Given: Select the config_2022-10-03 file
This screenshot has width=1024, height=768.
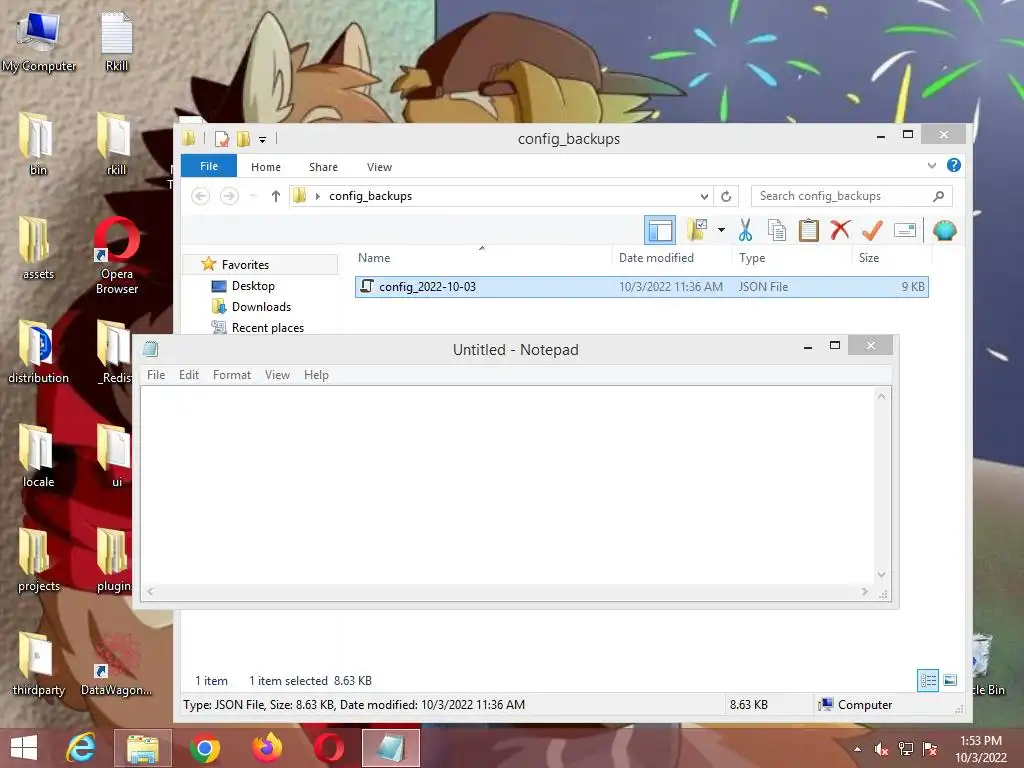Looking at the screenshot, I should point(641,287).
